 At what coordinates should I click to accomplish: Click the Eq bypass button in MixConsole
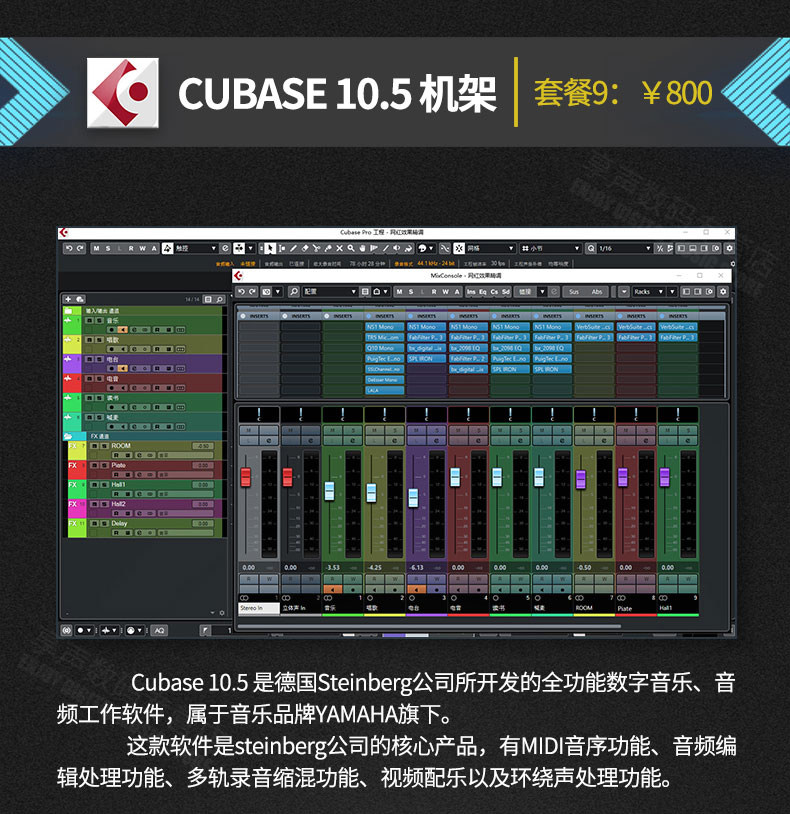tap(483, 292)
